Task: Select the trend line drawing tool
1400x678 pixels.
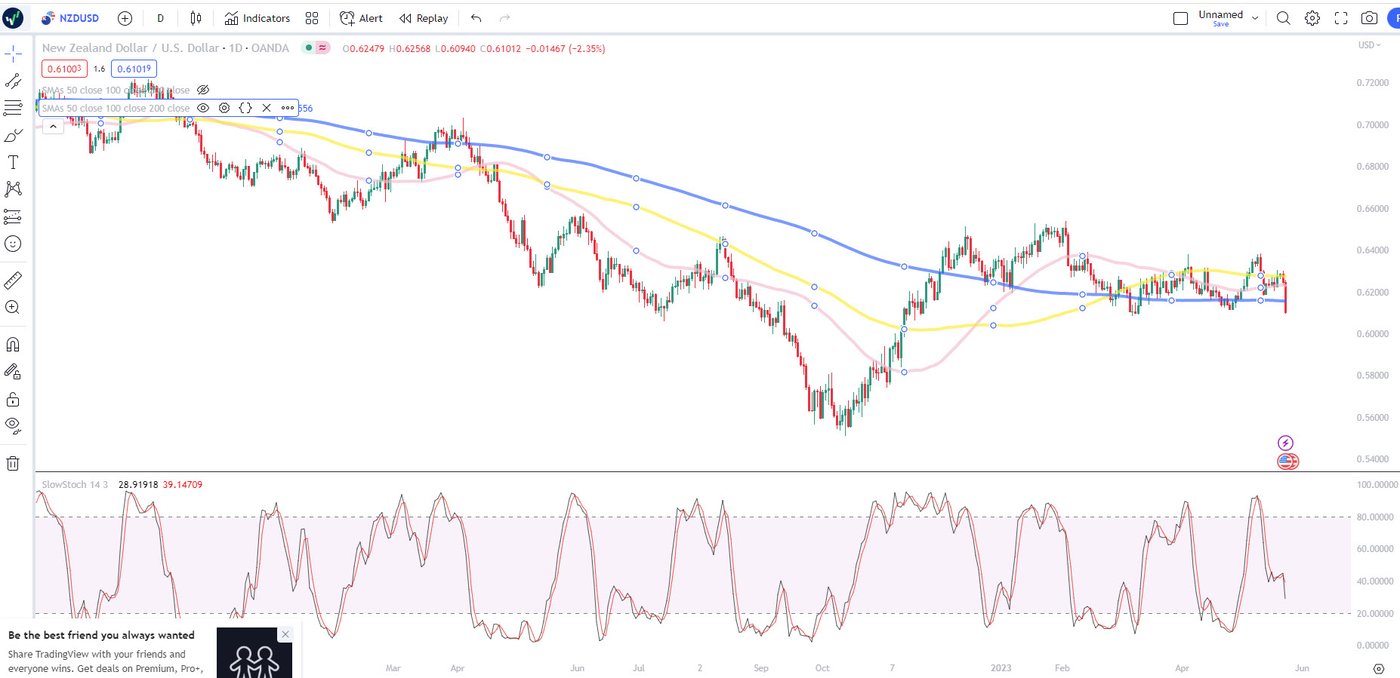Action: point(13,81)
